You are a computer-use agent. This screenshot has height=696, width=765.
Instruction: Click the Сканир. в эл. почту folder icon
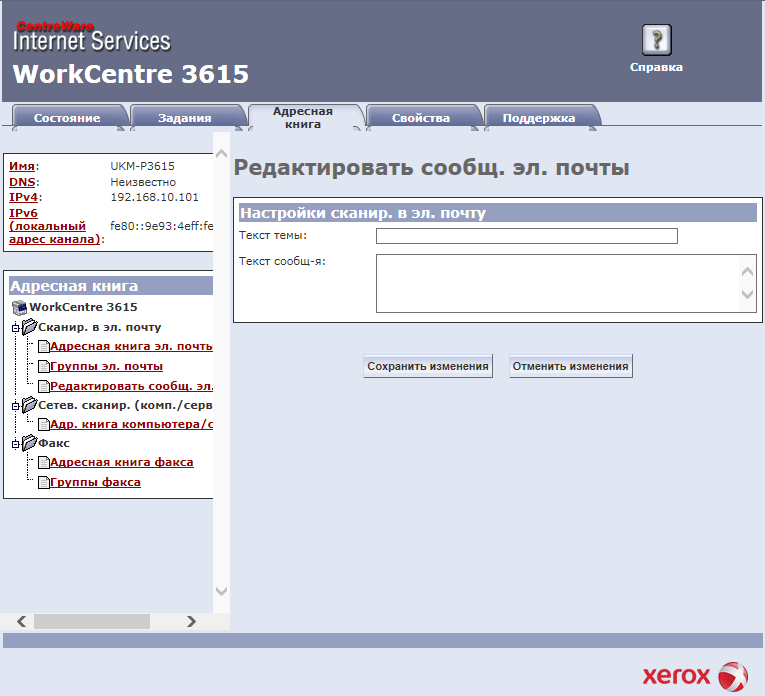[29, 326]
